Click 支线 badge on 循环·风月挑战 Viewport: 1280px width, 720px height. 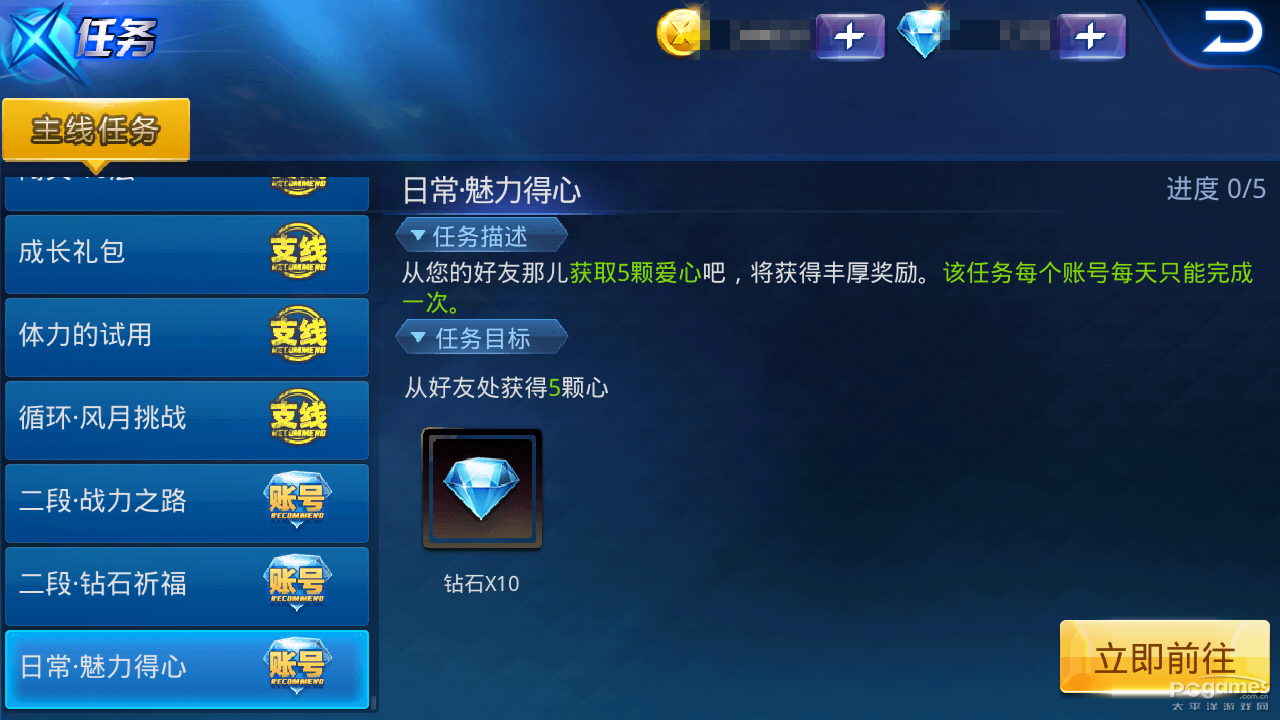(x=298, y=418)
